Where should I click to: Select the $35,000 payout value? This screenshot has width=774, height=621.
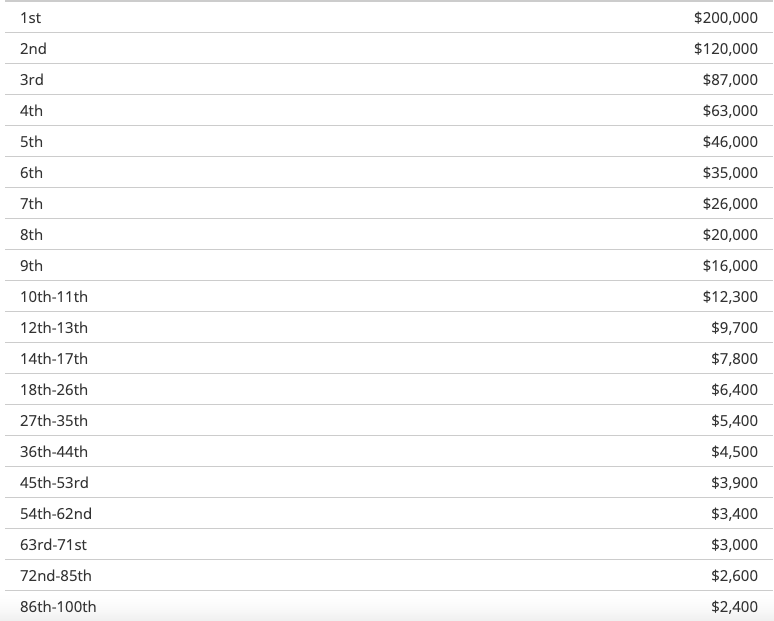730,173
